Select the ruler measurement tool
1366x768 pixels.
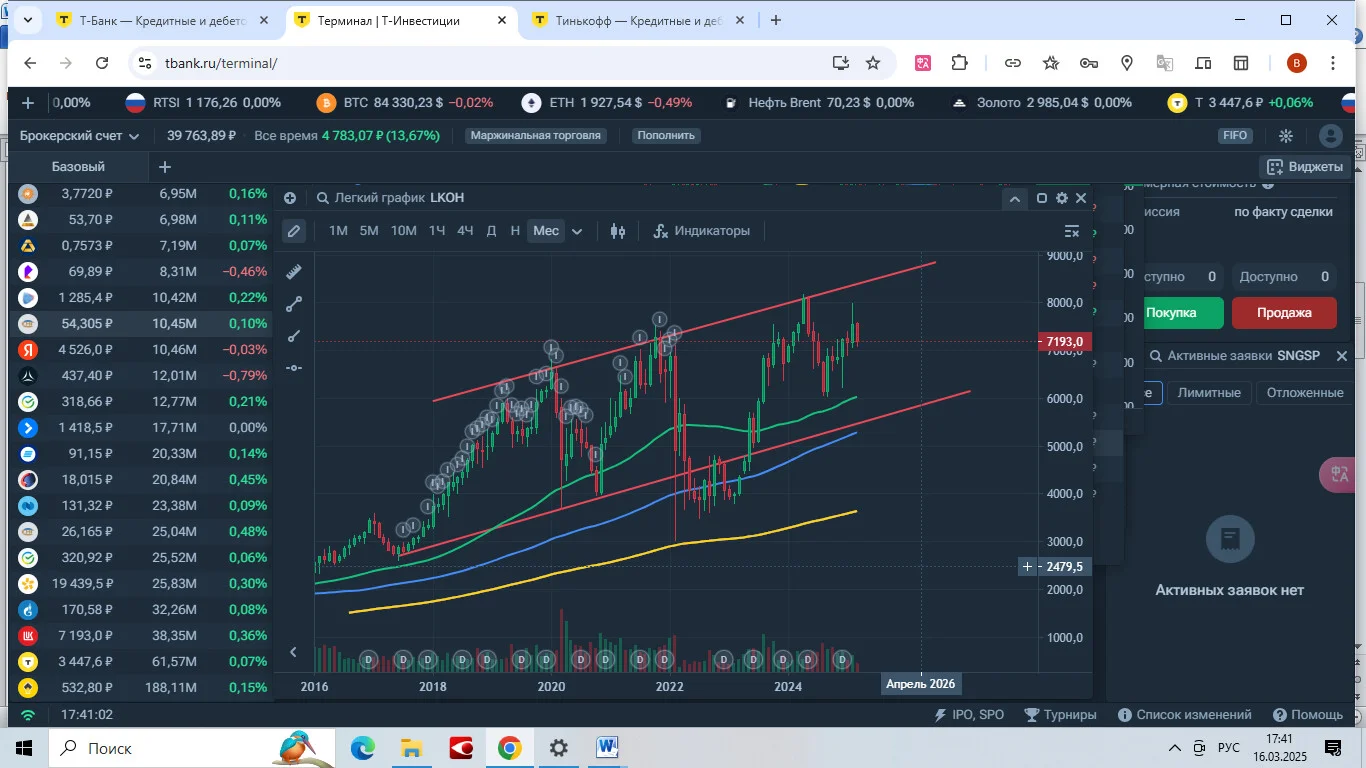coord(294,272)
